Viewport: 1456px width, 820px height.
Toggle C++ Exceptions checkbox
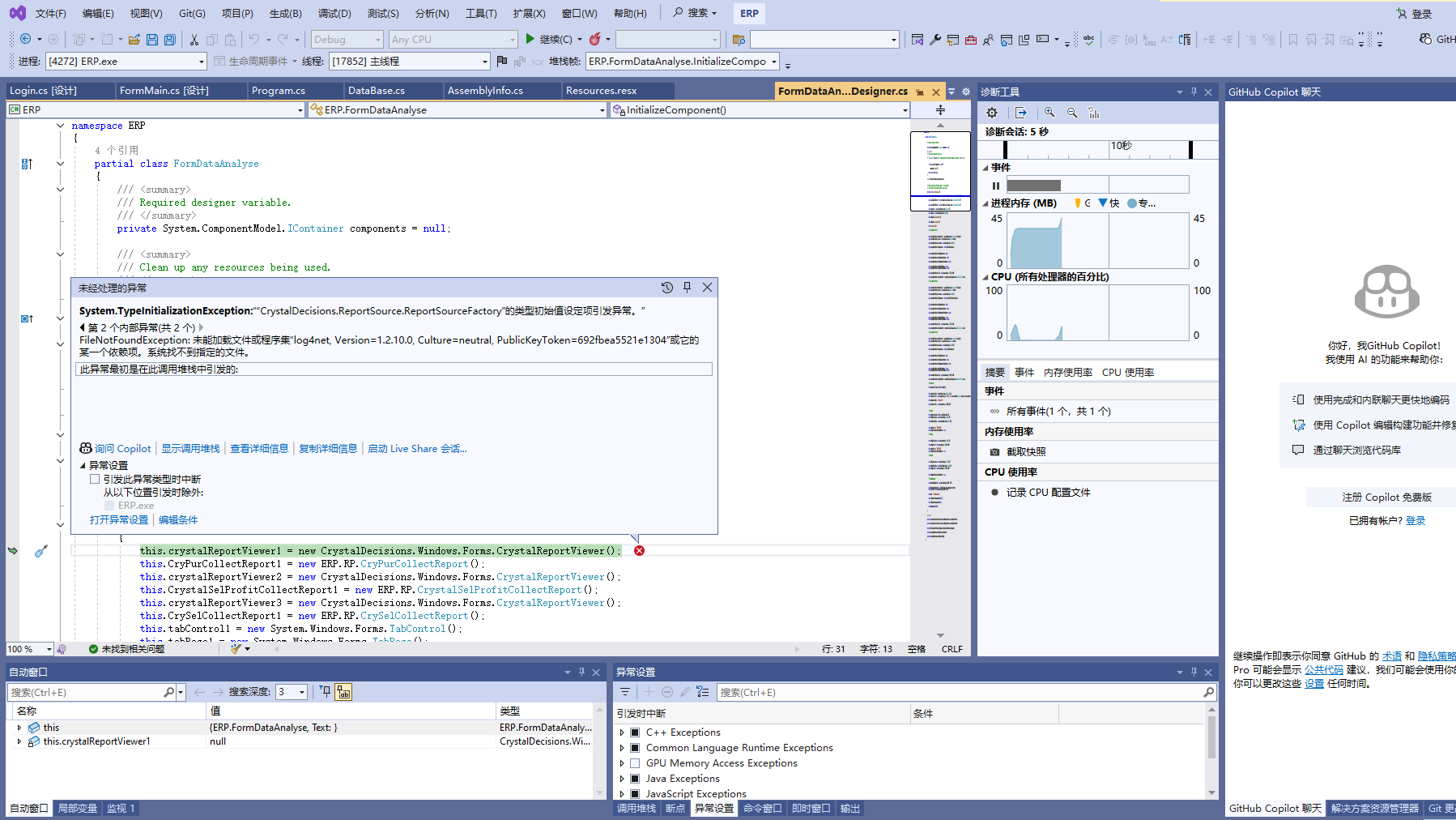635,732
